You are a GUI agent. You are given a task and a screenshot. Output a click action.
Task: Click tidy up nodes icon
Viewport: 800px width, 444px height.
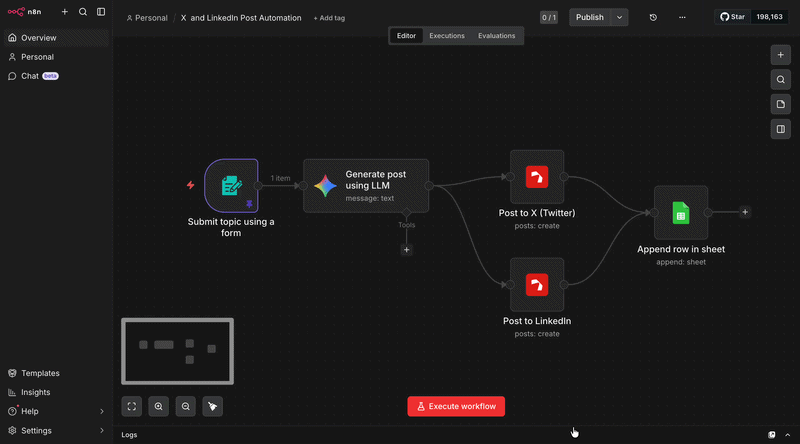213,407
